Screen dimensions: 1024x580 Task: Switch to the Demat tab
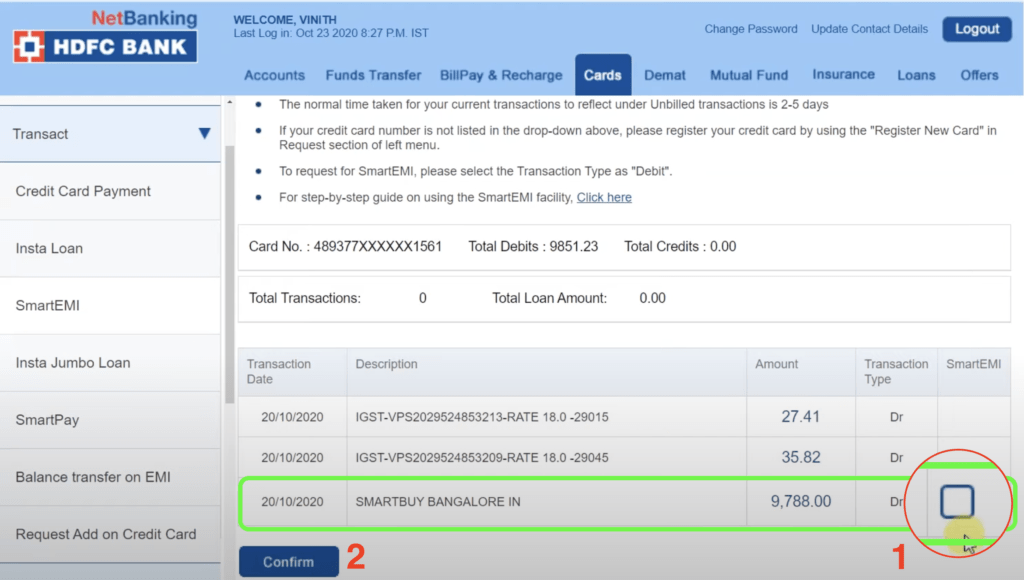pos(665,75)
